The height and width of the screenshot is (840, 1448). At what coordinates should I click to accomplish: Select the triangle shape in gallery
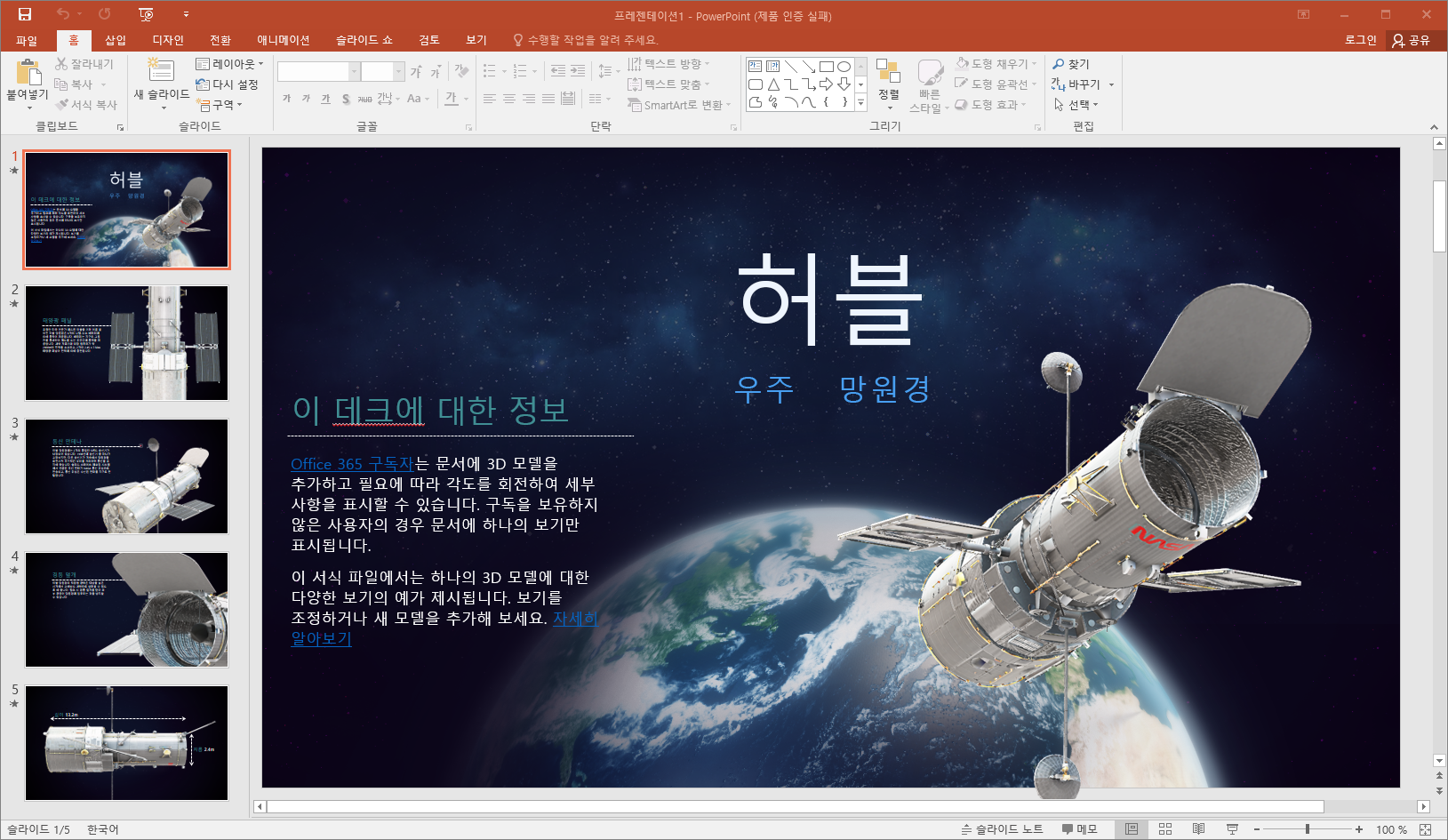pyautogui.click(x=773, y=84)
